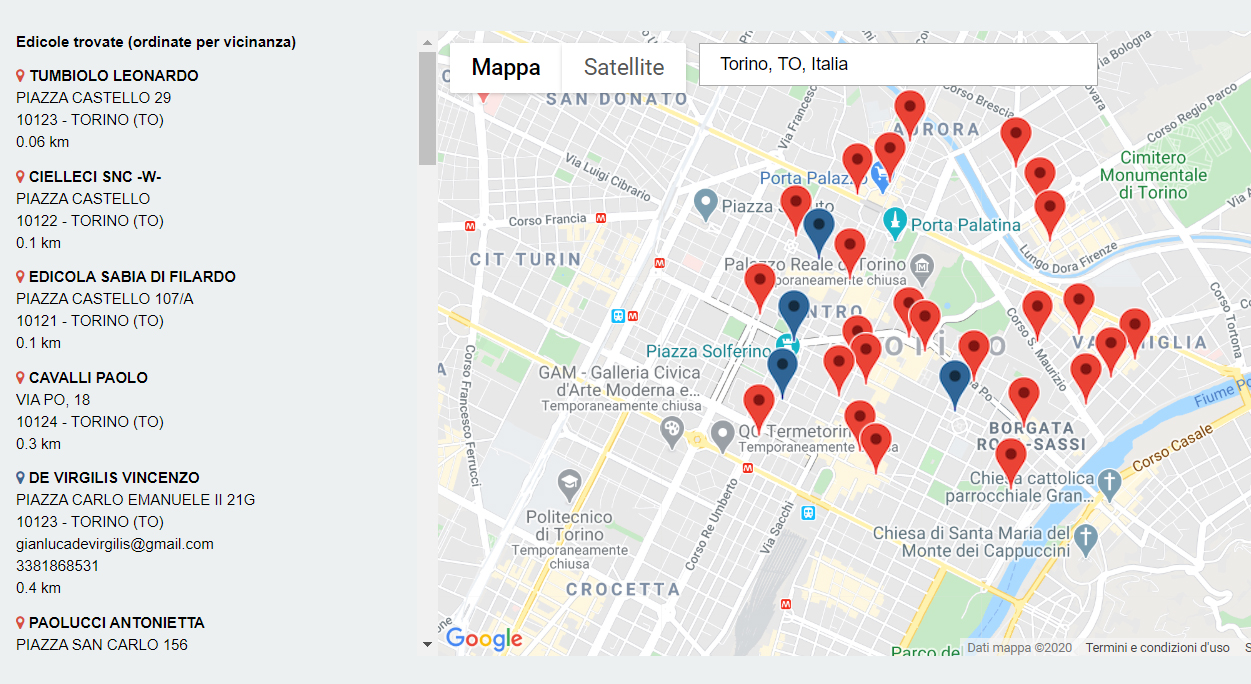Click the red marker above the Aurora label
This screenshot has height=684, width=1251.
coord(909,108)
